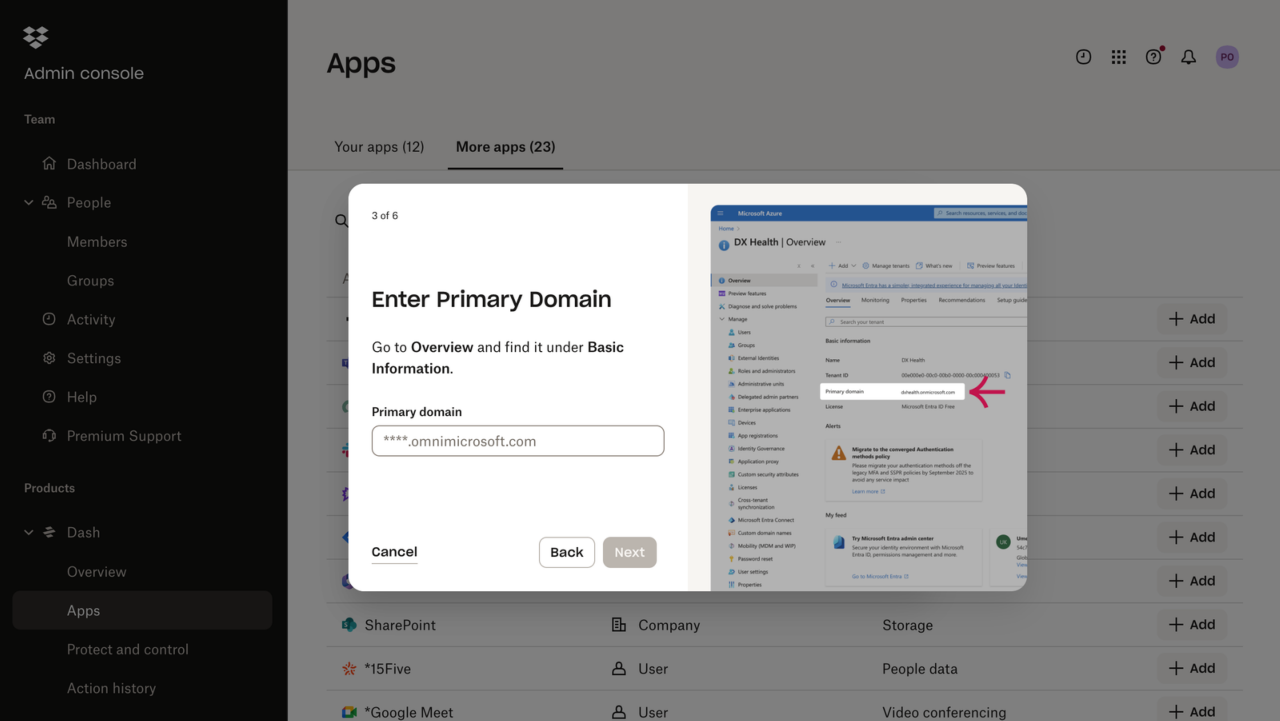Image resolution: width=1280 pixels, height=721 pixels.
Task: Click the help question mark icon
Action: pyautogui.click(x=1153, y=57)
